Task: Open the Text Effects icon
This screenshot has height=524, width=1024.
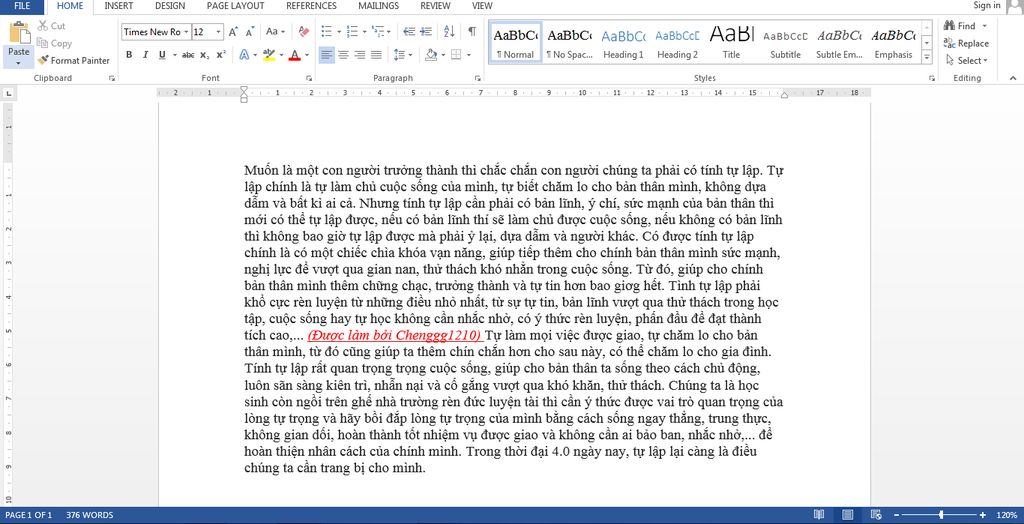Action: coord(244,55)
